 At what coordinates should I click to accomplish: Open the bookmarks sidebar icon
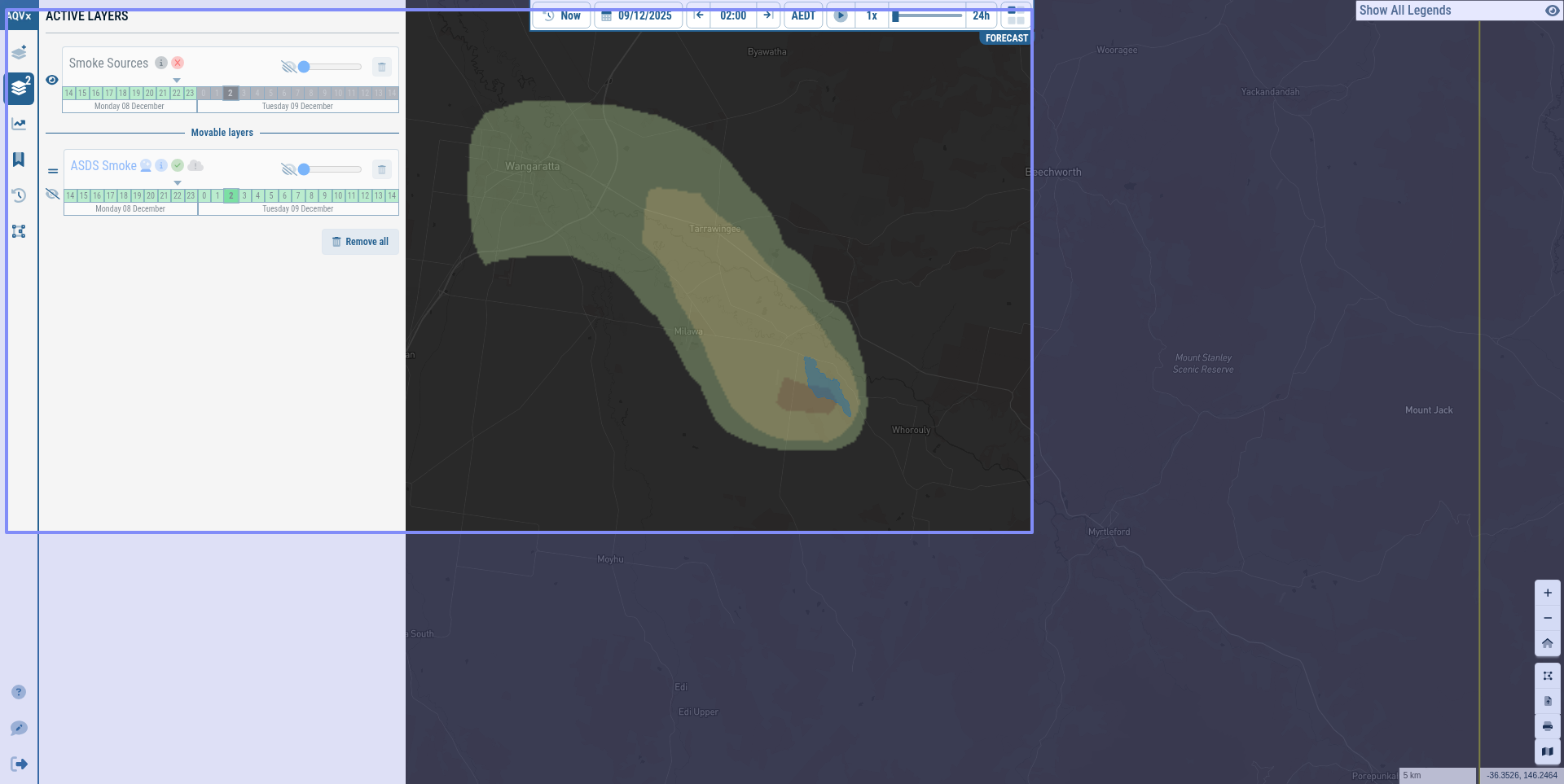tap(19, 160)
